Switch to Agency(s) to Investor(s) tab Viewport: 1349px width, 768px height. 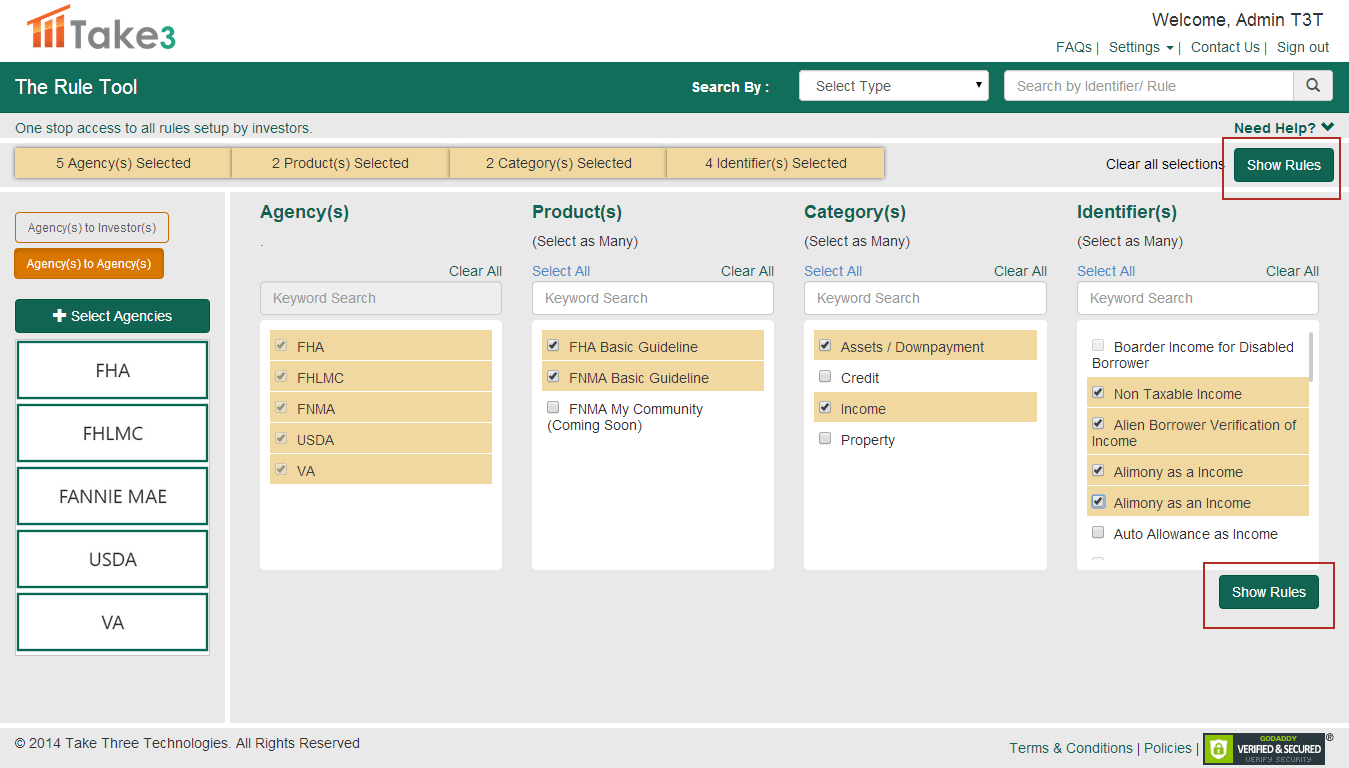[92, 228]
